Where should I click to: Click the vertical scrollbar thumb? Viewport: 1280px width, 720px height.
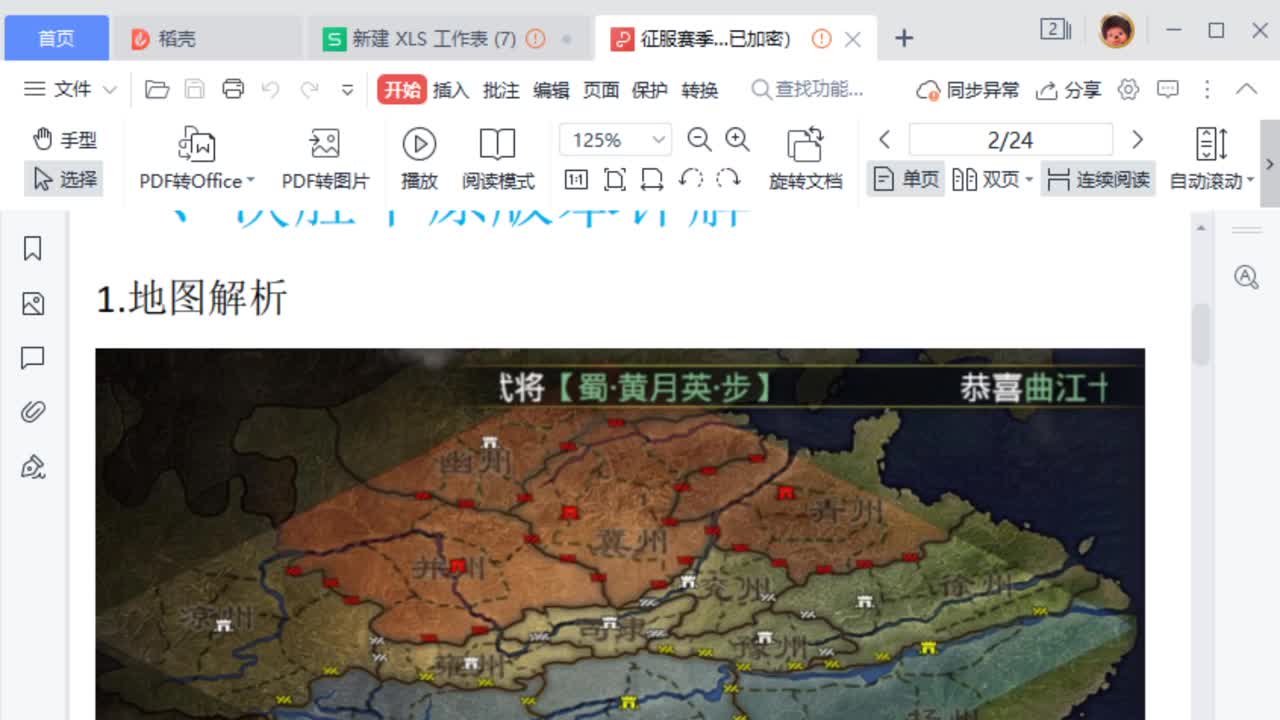(x=1201, y=333)
